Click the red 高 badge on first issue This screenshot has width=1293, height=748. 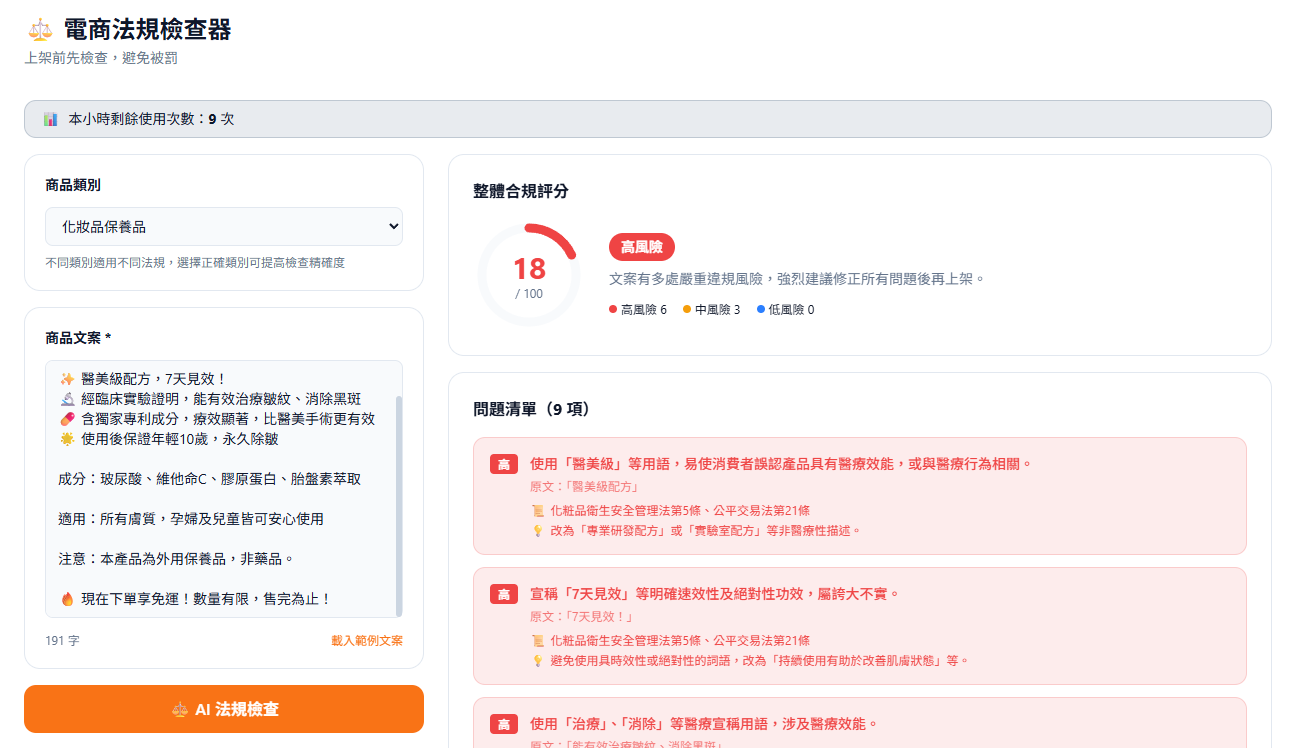tap(503, 464)
